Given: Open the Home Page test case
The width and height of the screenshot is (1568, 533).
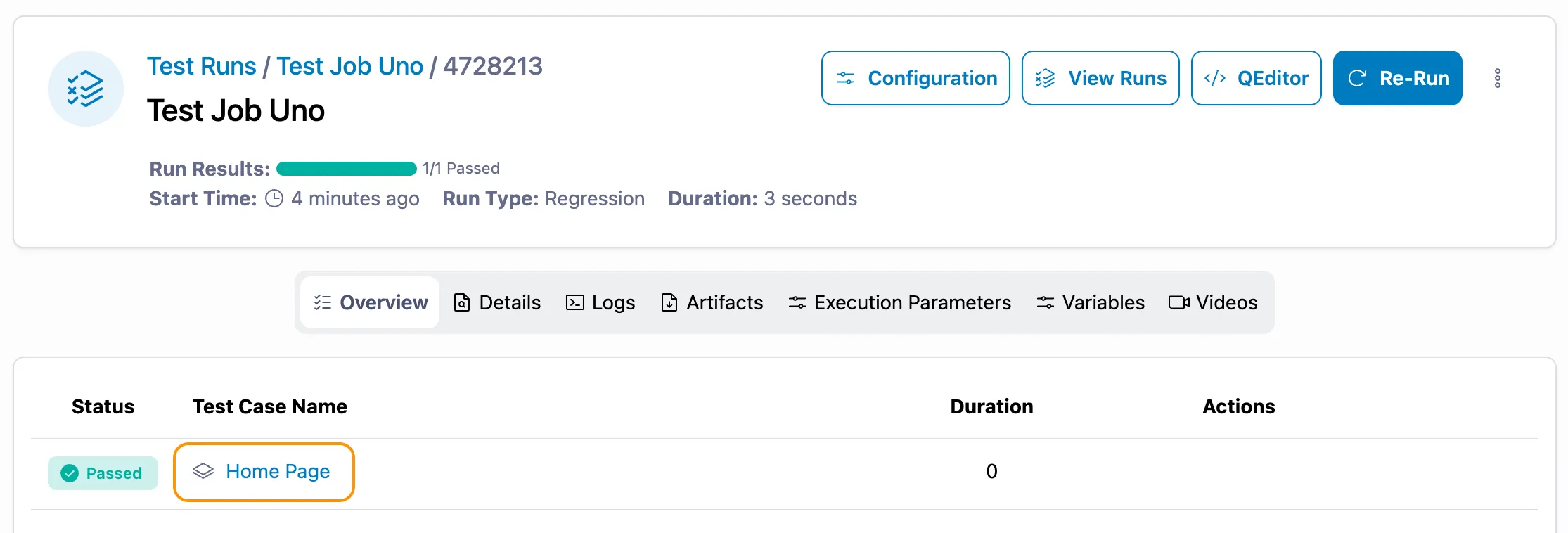Looking at the screenshot, I should (x=278, y=472).
